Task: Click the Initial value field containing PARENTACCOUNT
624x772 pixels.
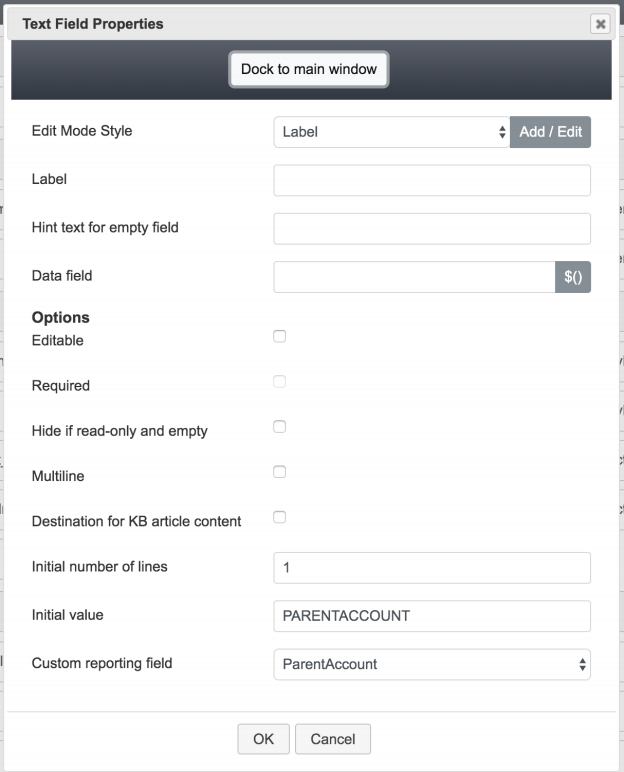Action: [432, 616]
